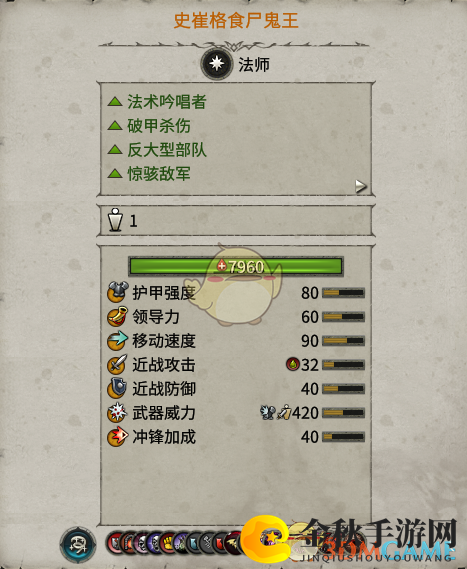This screenshot has height=569, width=467.
Task: Click the burst icon next to 武器威力
Action: pos(118,413)
